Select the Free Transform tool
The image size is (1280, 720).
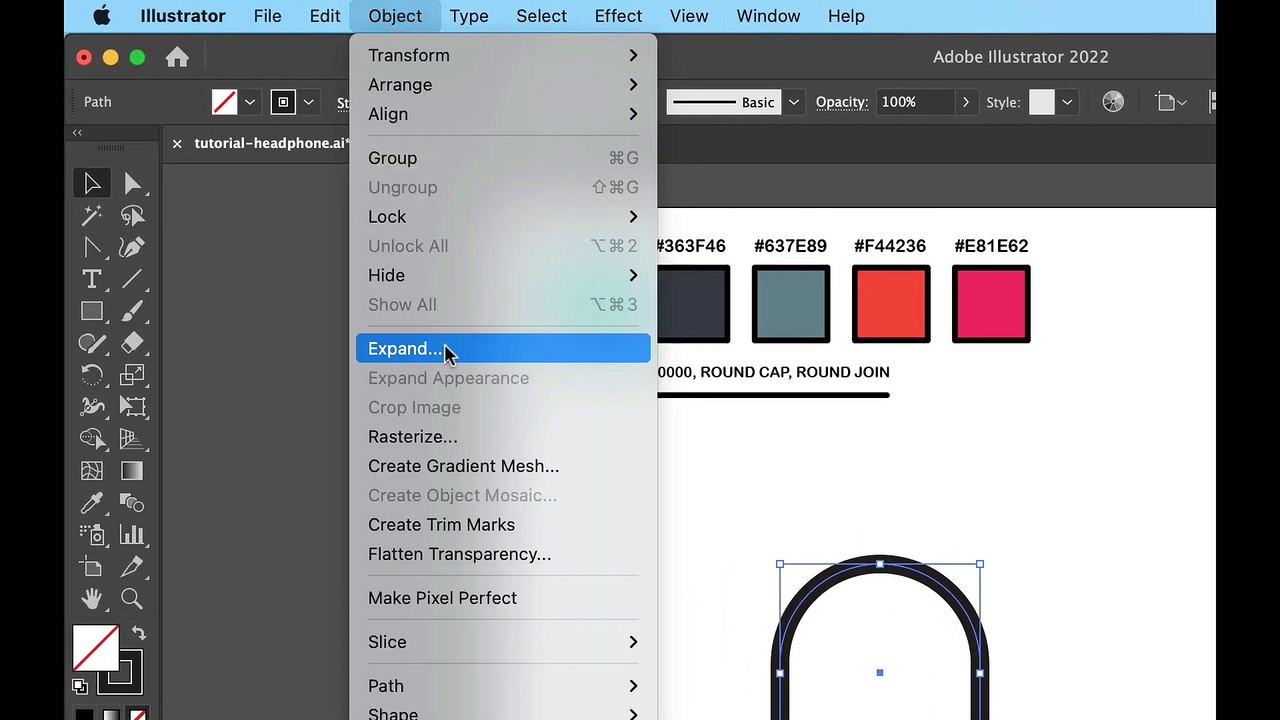pyautogui.click(x=132, y=407)
